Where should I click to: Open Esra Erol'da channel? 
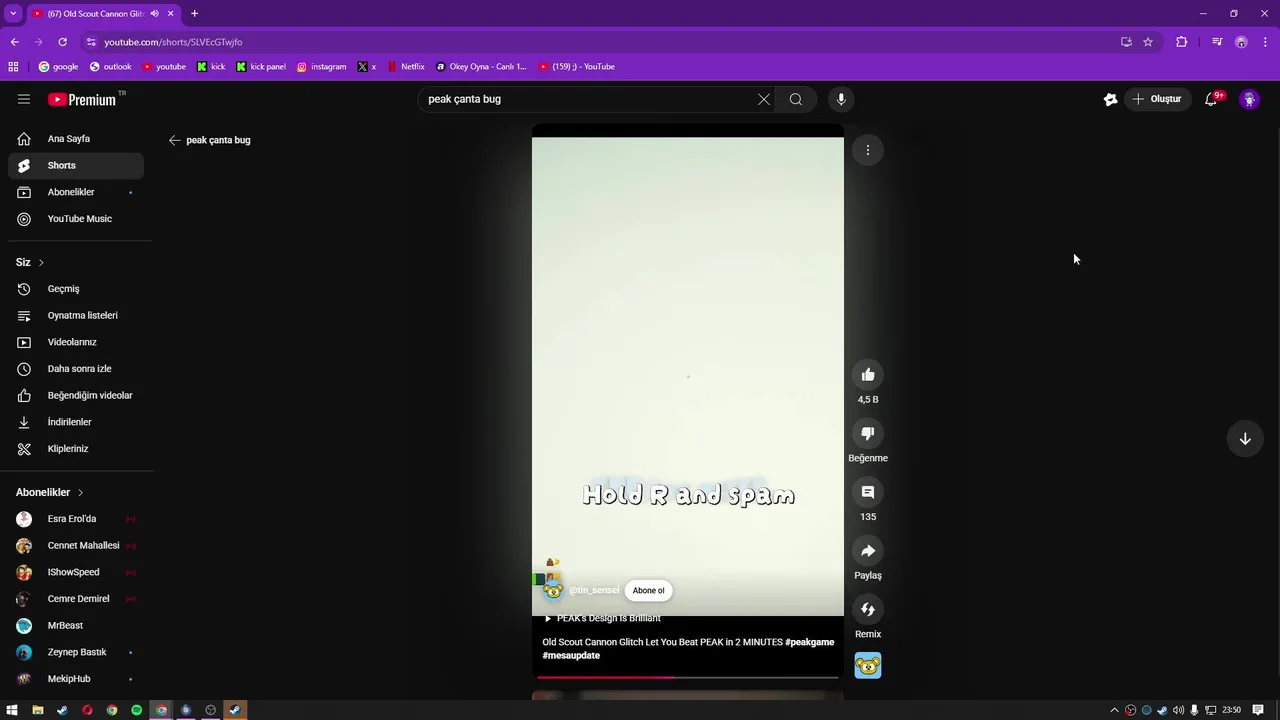76,519
